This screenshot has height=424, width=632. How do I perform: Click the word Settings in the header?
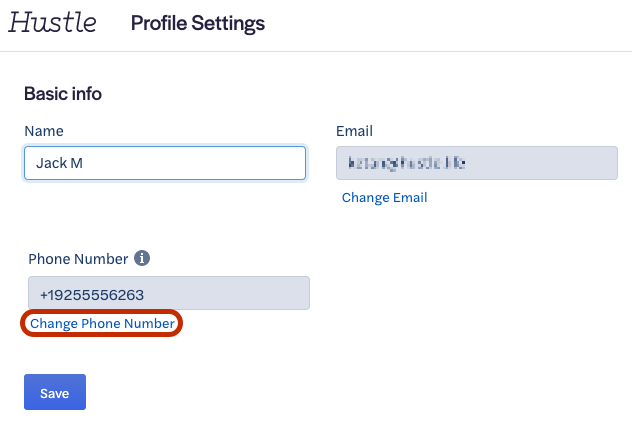(x=228, y=23)
